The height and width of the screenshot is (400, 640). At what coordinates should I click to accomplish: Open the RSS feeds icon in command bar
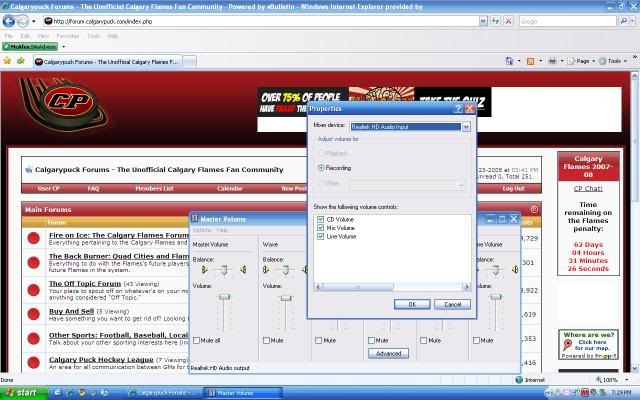[530, 61]
